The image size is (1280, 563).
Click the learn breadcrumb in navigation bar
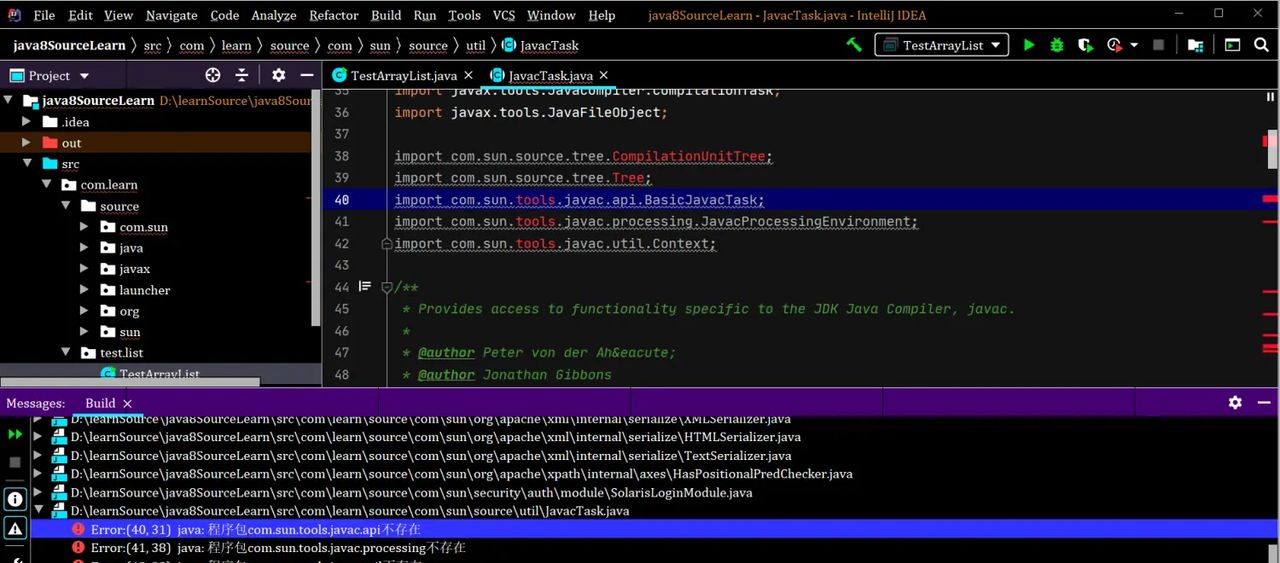click(x=237, y=45)
